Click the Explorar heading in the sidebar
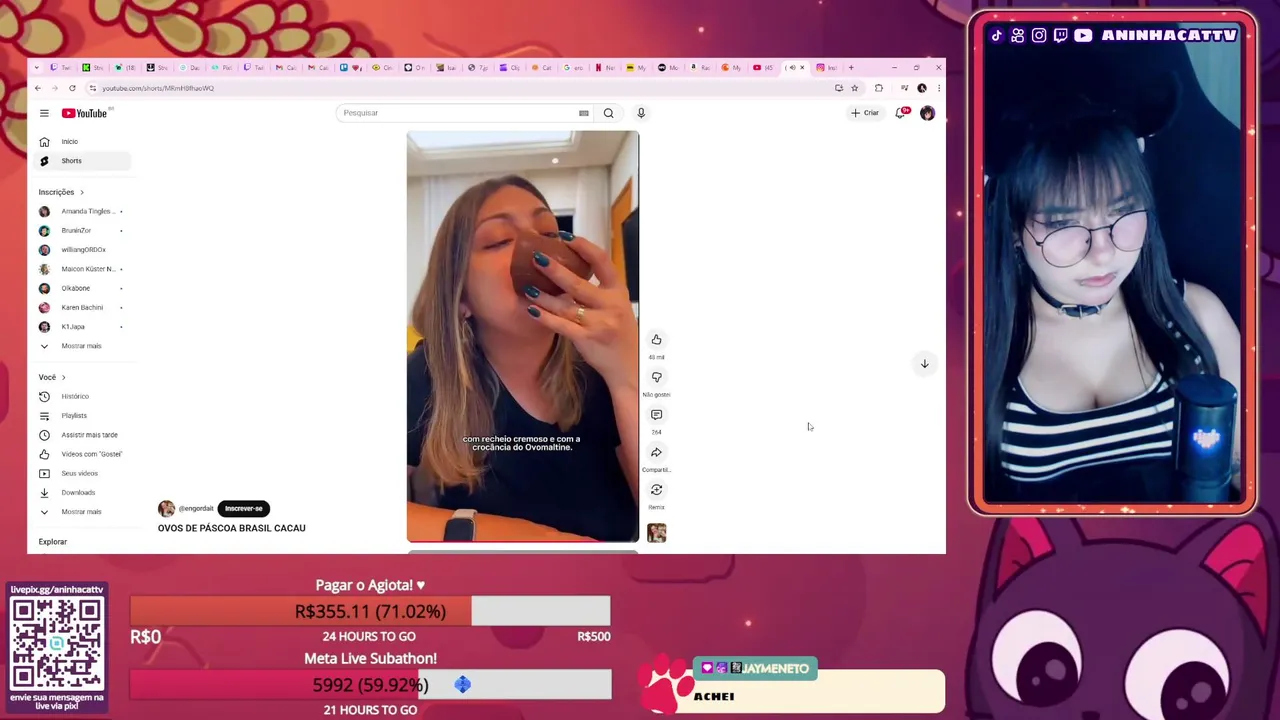Viewport: 1280px width, 720px height. pos(53,542)
